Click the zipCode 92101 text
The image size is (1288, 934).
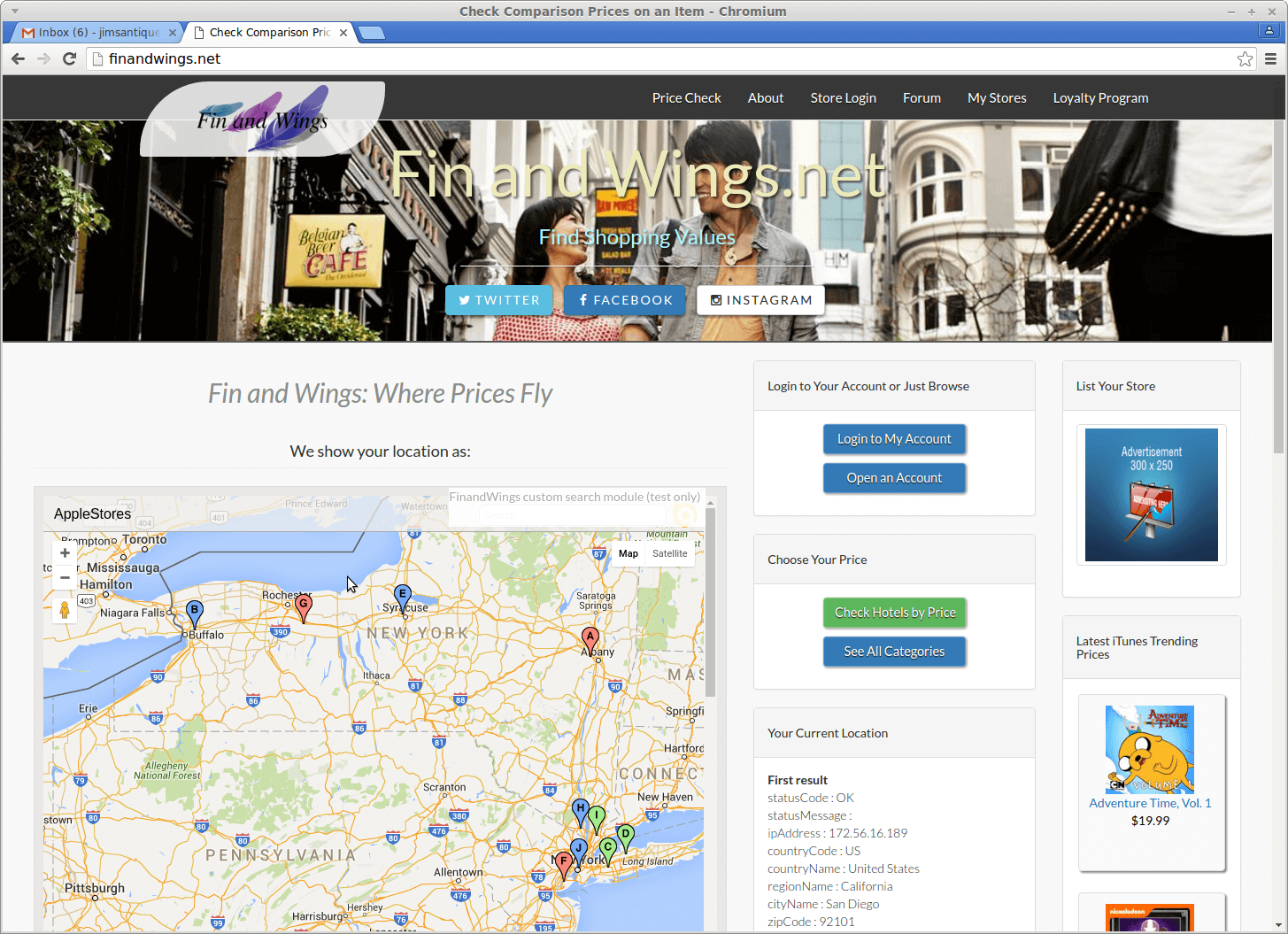(x=811, y=922)
